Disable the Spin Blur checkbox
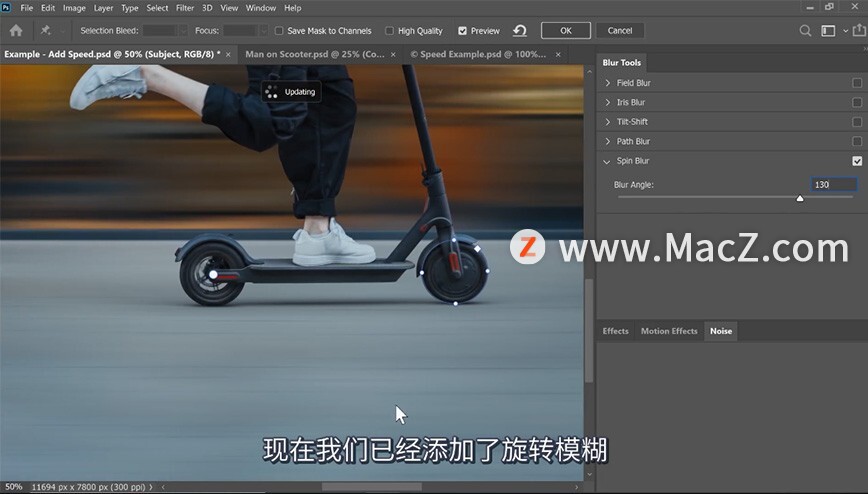 (857, 161)
